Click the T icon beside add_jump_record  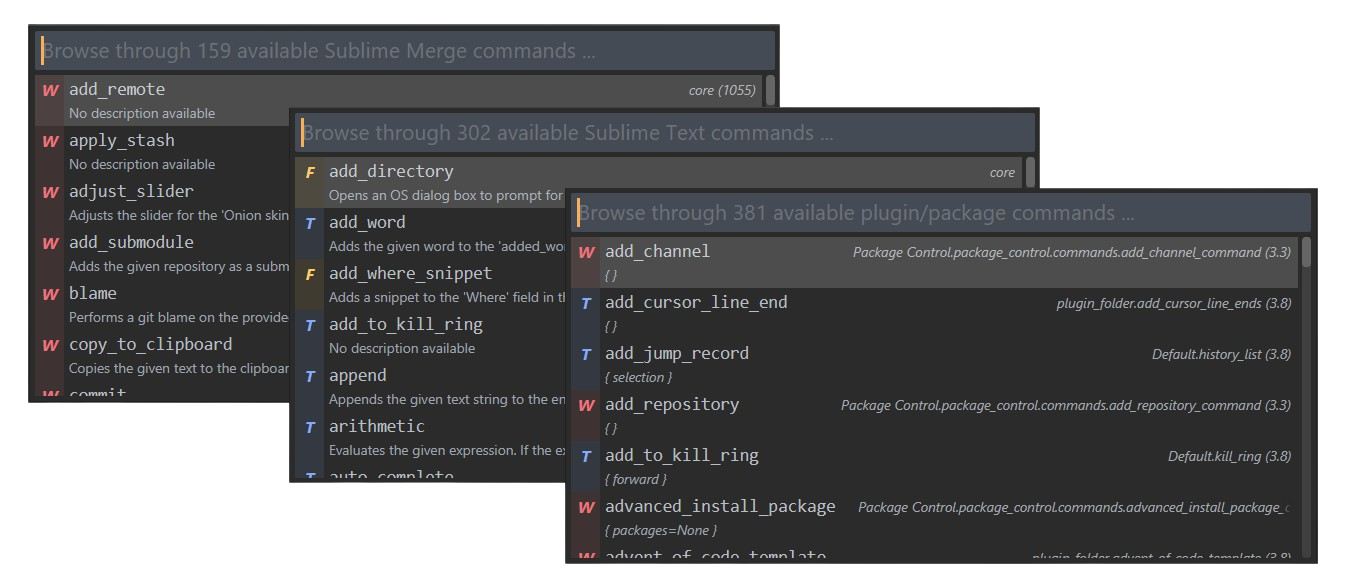click(586, 354)
